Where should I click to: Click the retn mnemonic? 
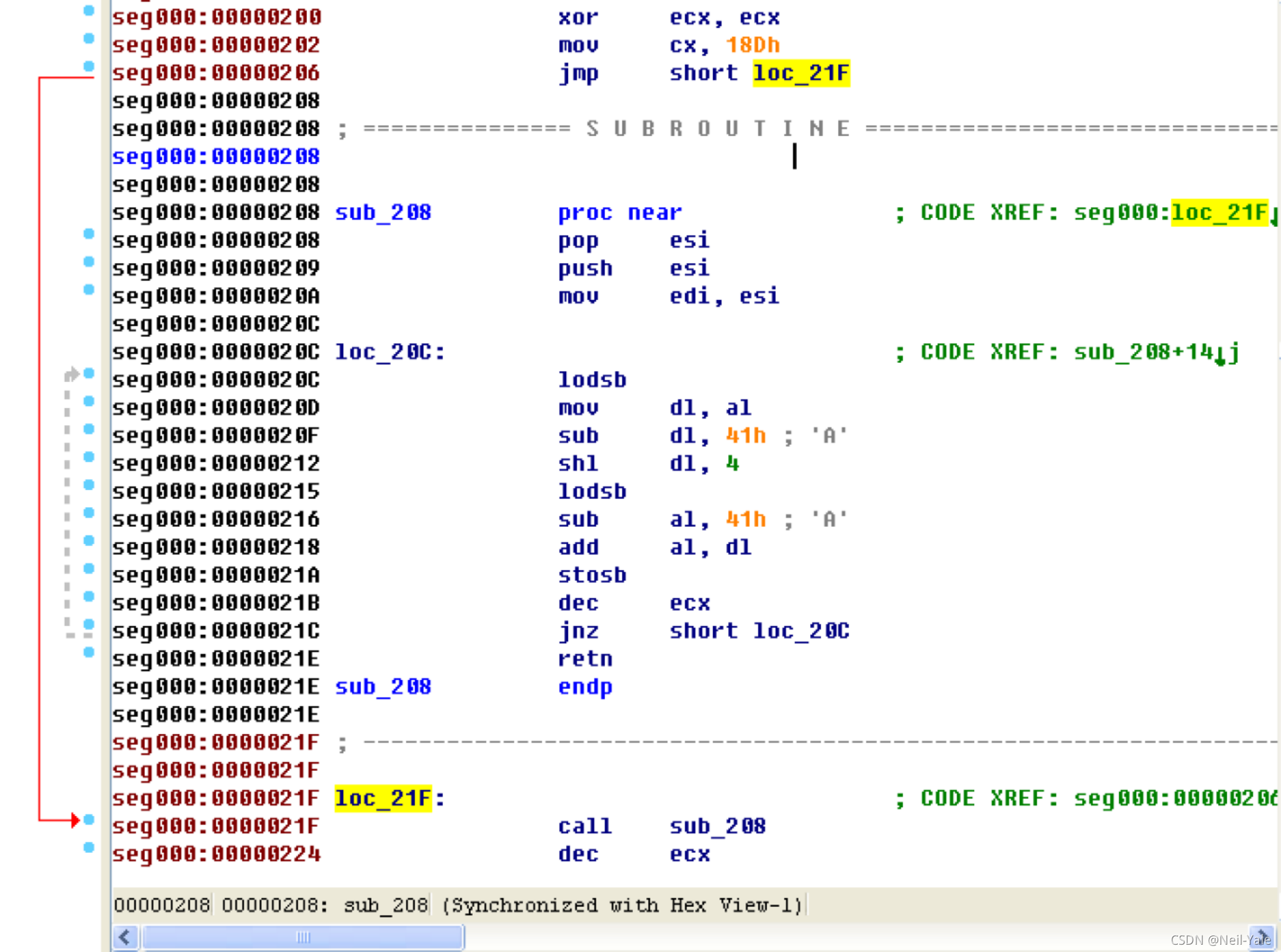[x=585, y=658]
